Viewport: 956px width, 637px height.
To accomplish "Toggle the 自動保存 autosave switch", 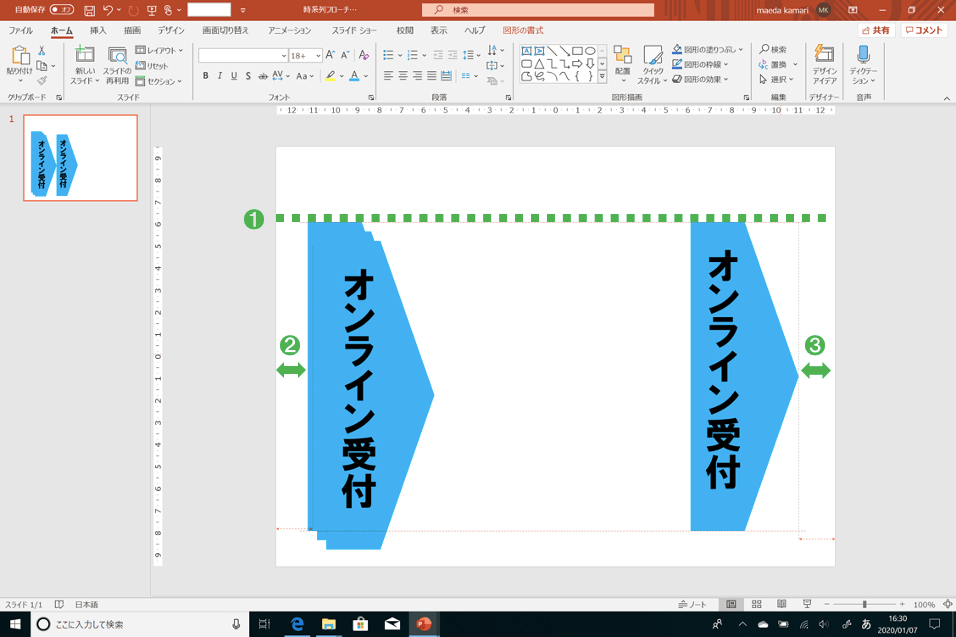I will click(x=61, y=10).
